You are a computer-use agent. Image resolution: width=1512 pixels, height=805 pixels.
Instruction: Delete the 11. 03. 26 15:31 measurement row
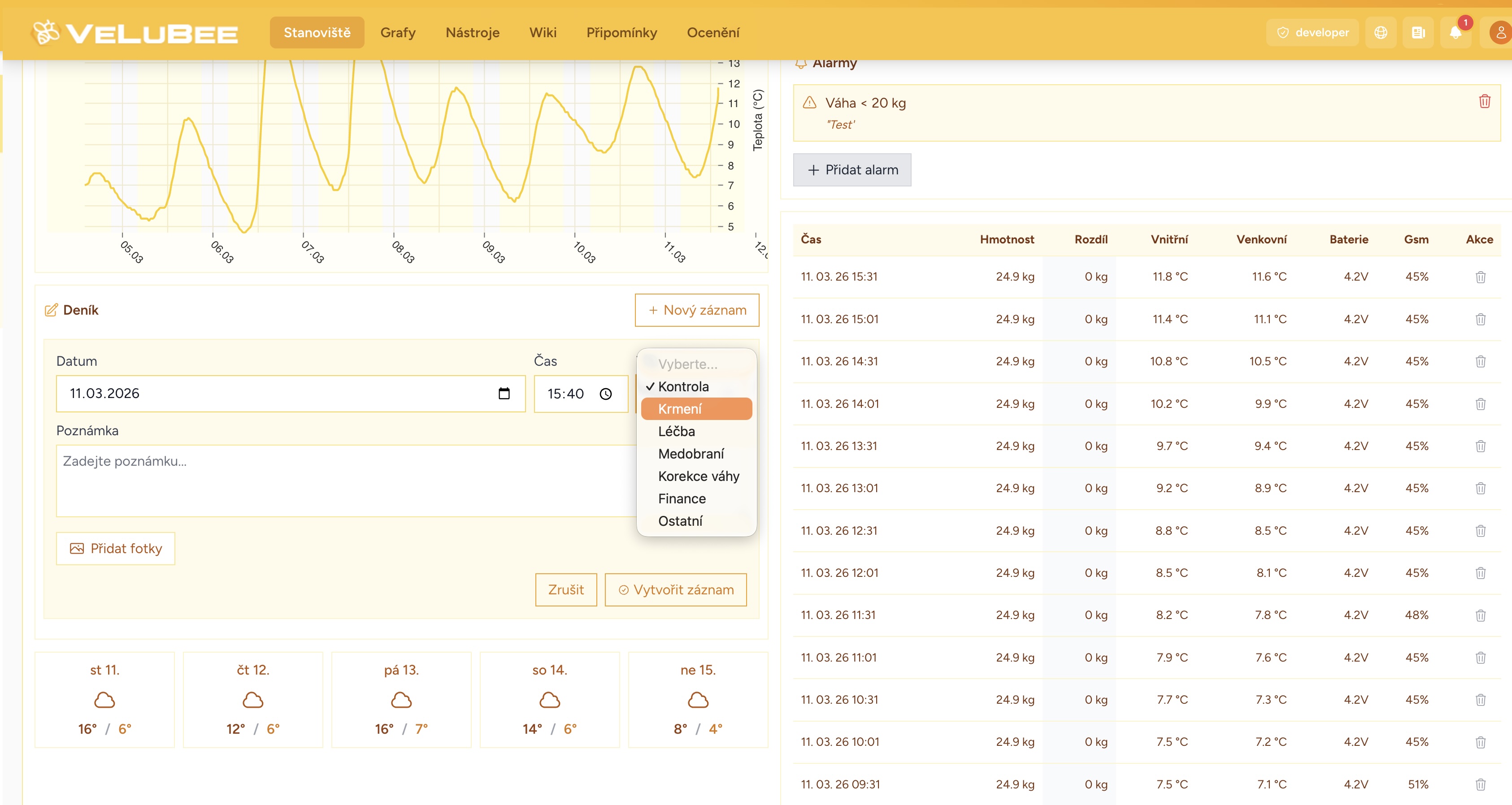pyautogui.click(x=1480, y=277)
